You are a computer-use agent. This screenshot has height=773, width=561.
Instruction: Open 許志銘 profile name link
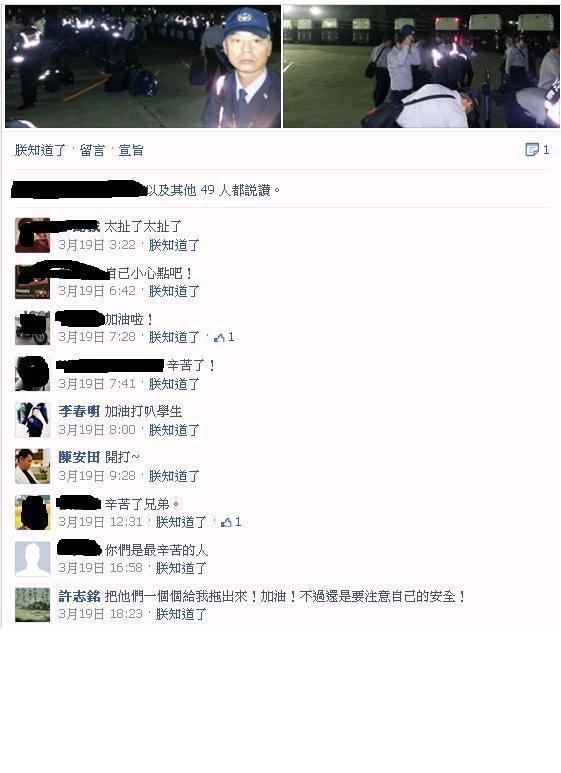click(79, 596)
